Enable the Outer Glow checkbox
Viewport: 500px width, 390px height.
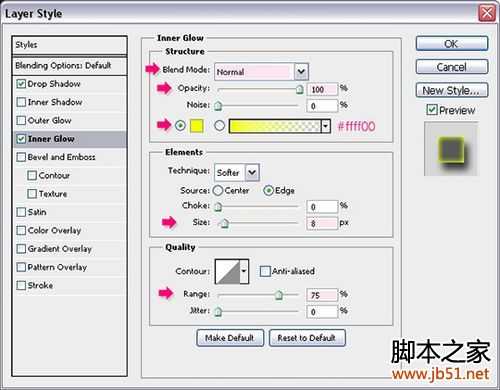(21, 120)
